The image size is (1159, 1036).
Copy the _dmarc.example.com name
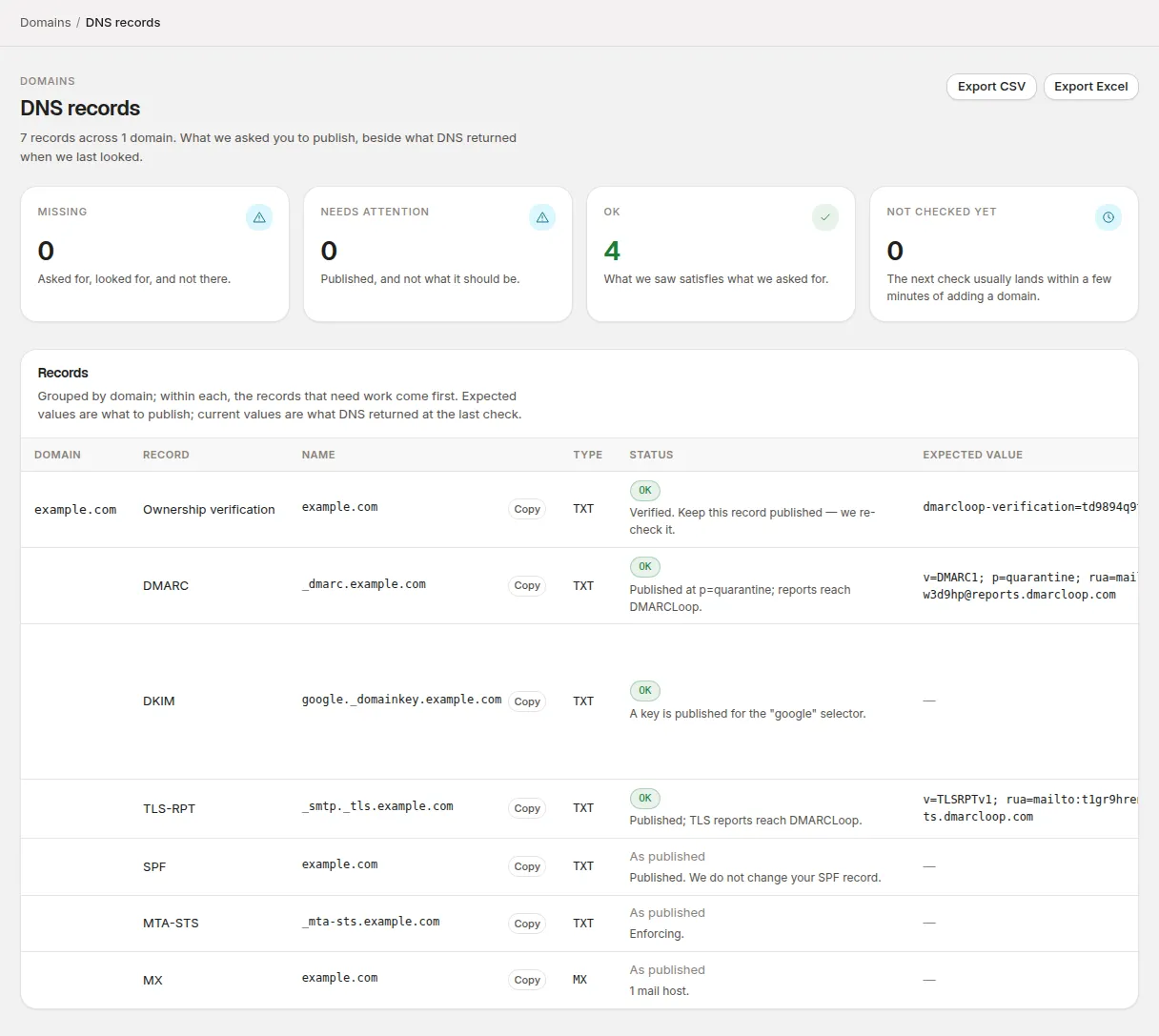click(527, 585)
